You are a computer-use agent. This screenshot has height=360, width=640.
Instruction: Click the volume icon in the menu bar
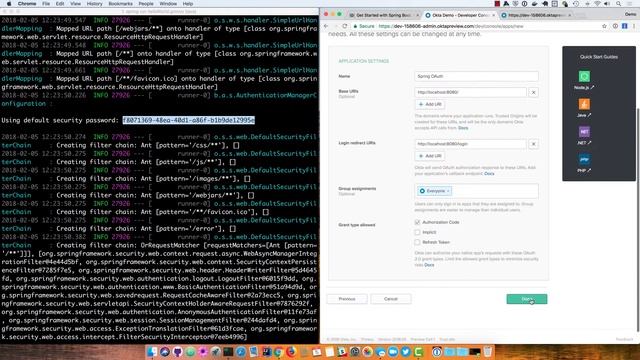(x=607, y=4)
